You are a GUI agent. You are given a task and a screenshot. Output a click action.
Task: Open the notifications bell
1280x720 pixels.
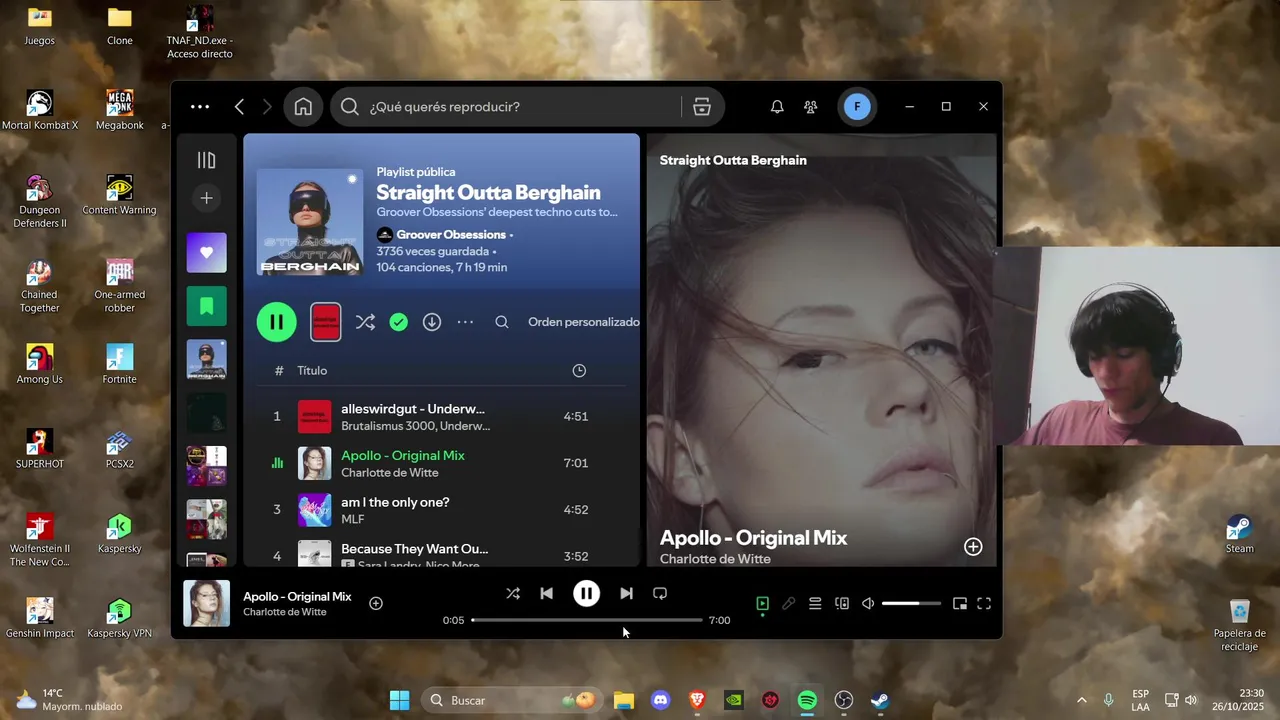(777, 107)
